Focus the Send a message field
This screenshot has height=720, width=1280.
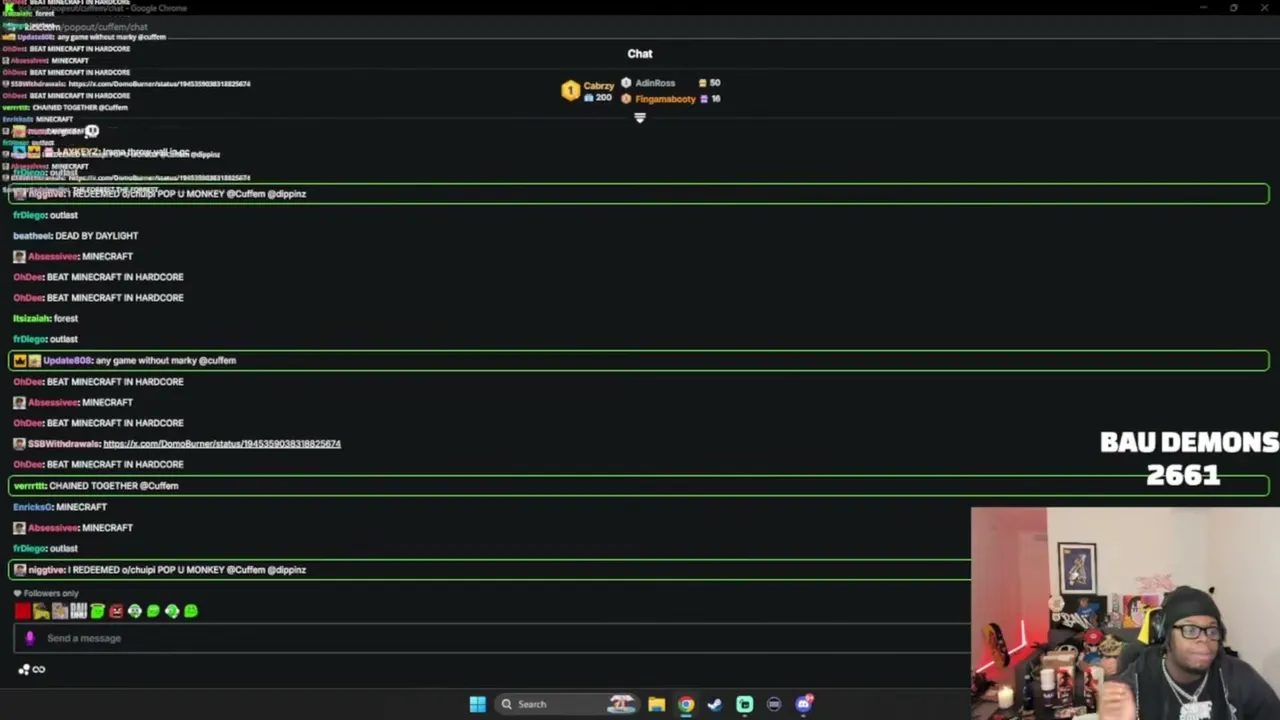coord(492,638)
